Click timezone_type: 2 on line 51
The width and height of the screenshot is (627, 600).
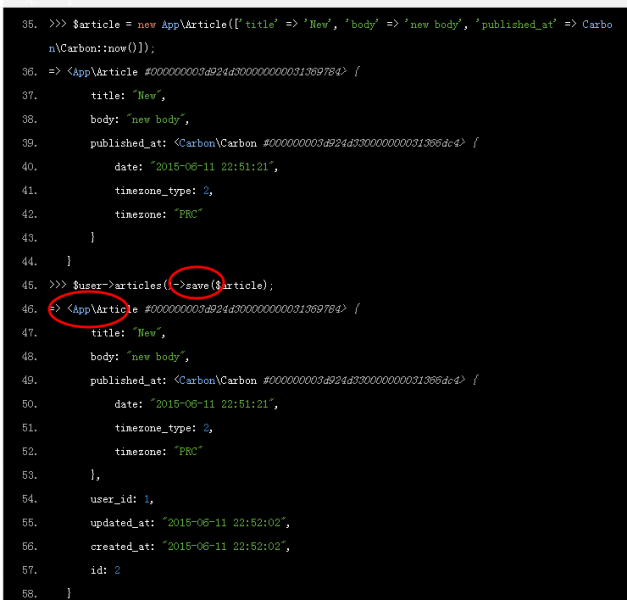click(164, 428)
